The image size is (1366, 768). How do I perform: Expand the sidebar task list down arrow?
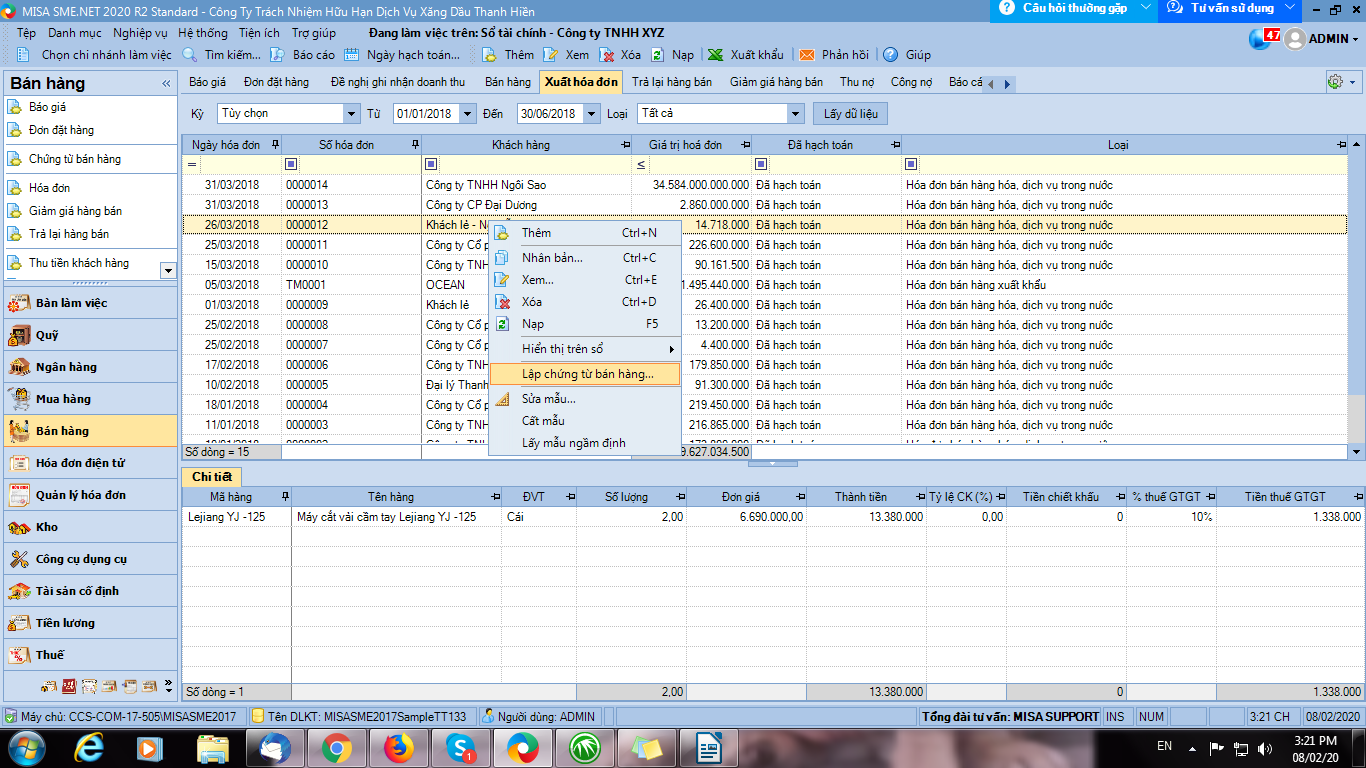(168, 270)
